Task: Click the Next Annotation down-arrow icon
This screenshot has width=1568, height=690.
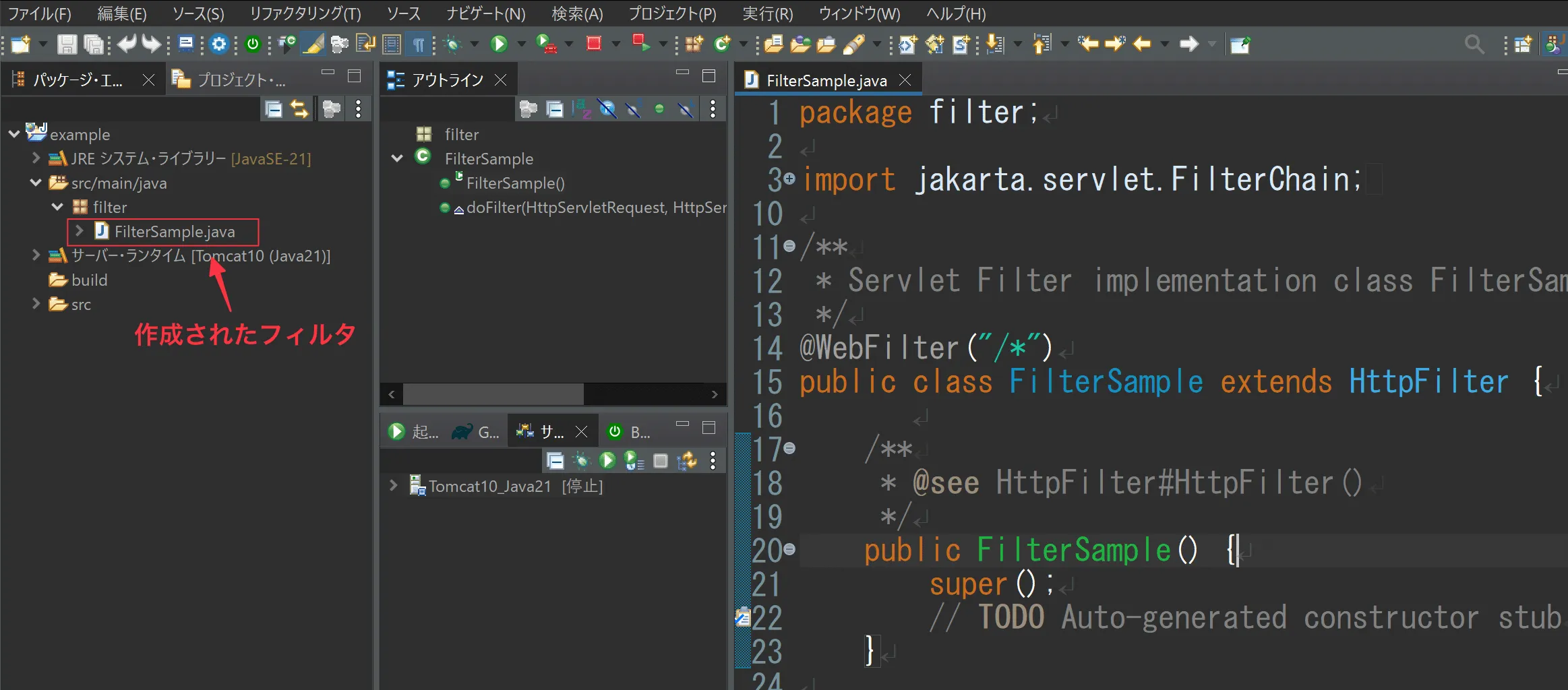Action: click(x=994, y=44)
